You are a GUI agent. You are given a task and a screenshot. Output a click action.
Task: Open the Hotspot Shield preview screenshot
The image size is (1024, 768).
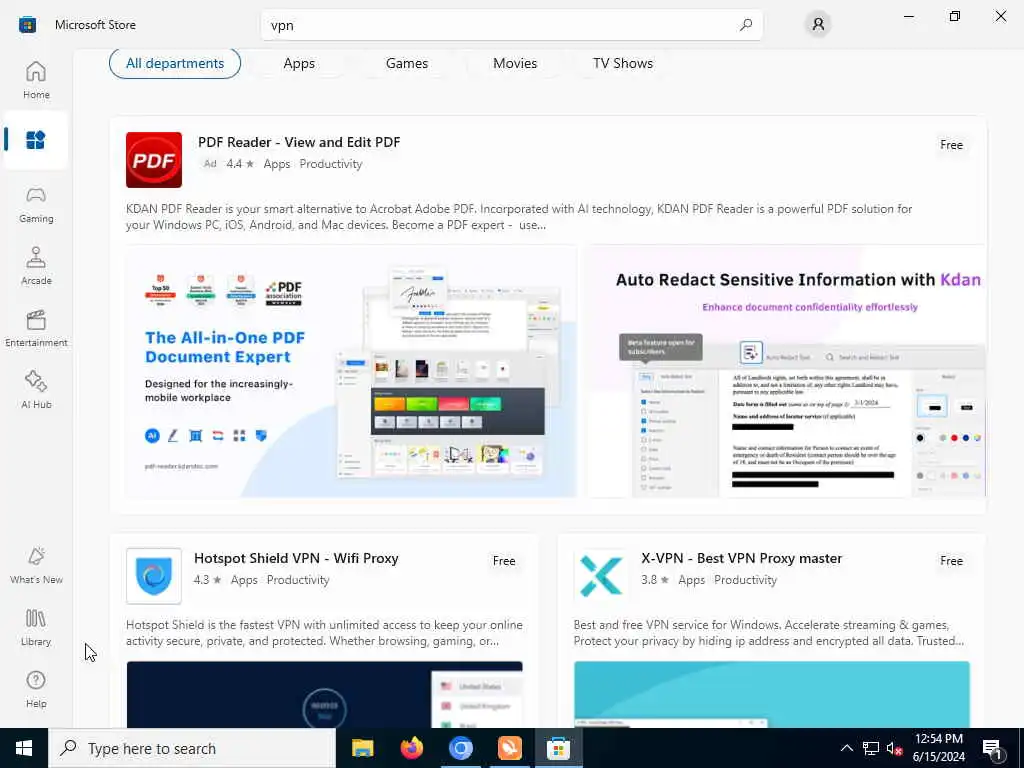[325, 695]
